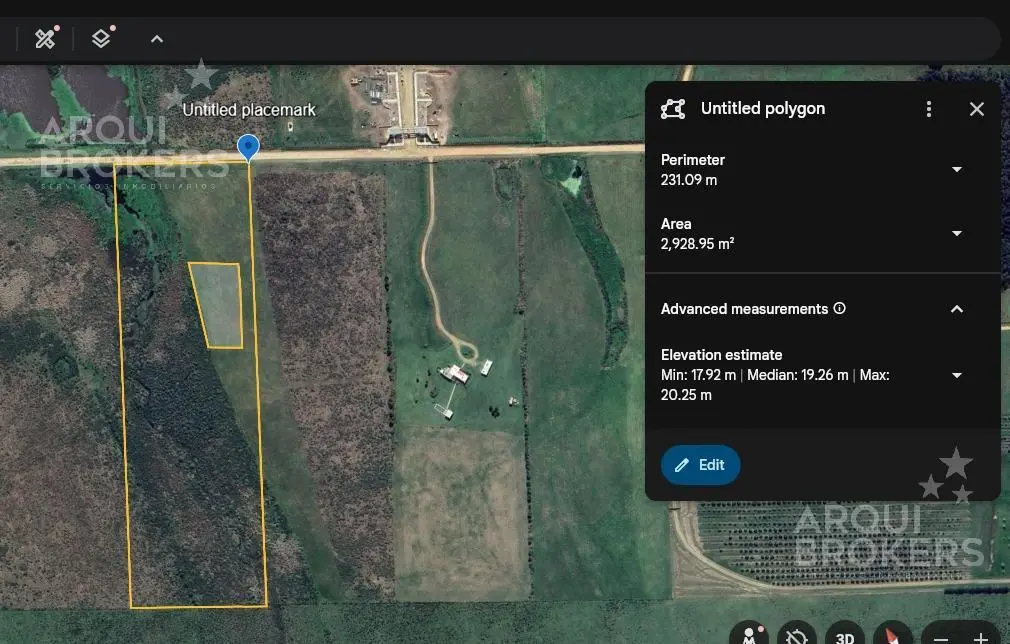Select the small shaded polygon on the map
The width and height of the screenshot is (1010, 644).
coord(220,305)
